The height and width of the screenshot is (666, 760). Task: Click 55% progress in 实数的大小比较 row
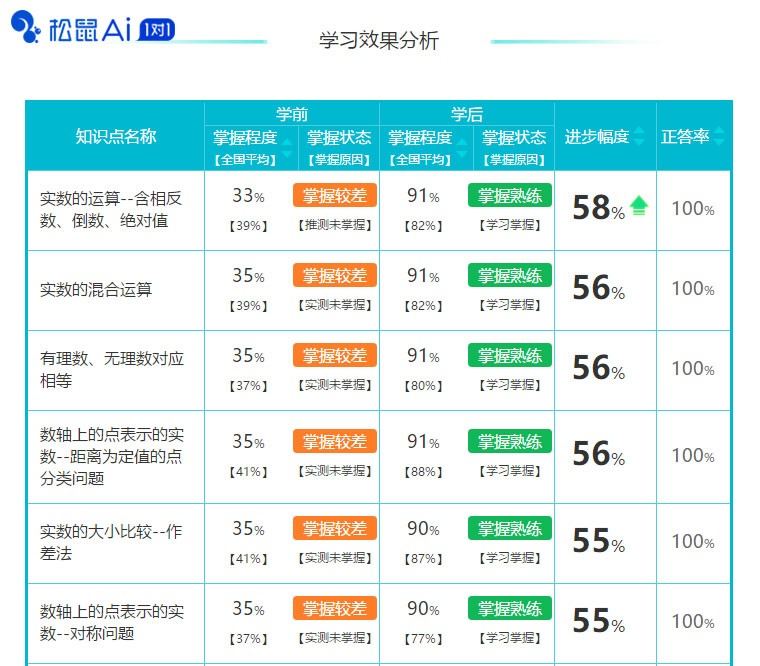click(x=598, y=540)
